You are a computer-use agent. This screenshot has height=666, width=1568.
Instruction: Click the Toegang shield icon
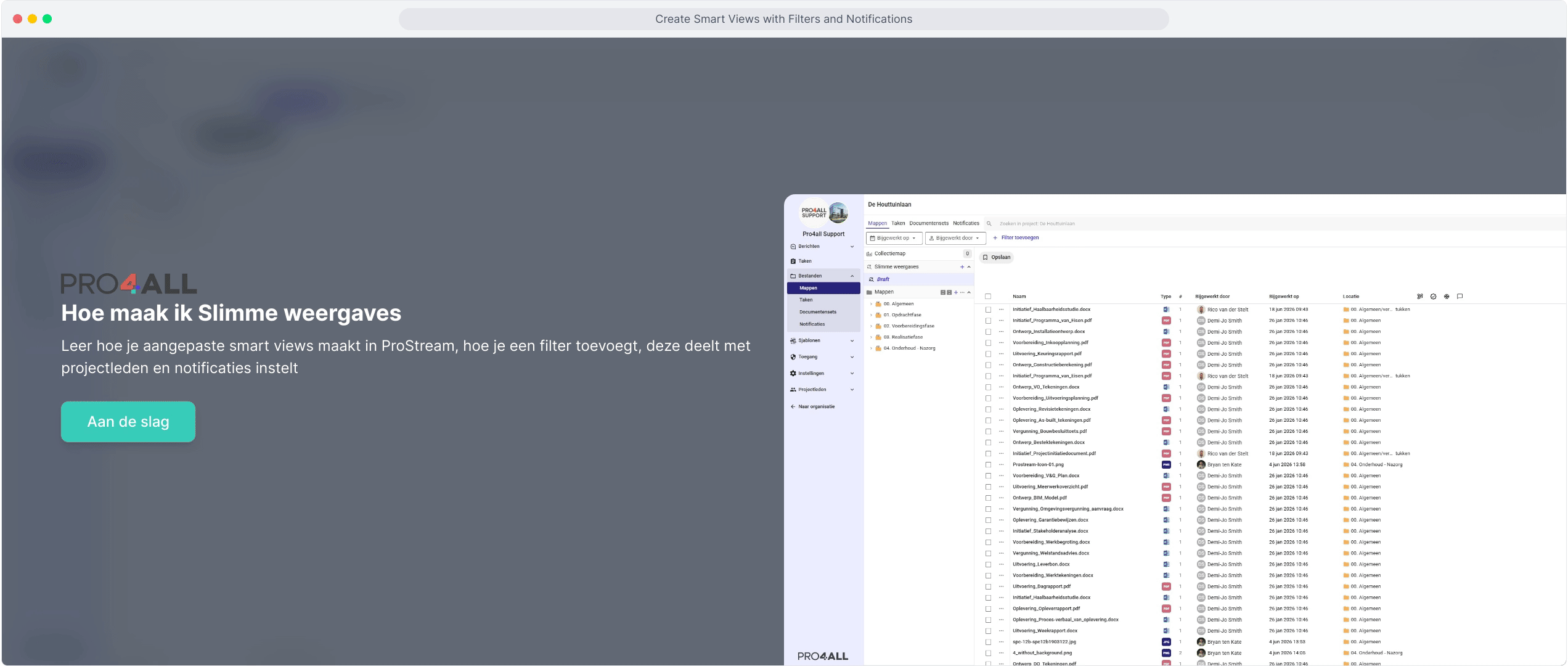793,357
